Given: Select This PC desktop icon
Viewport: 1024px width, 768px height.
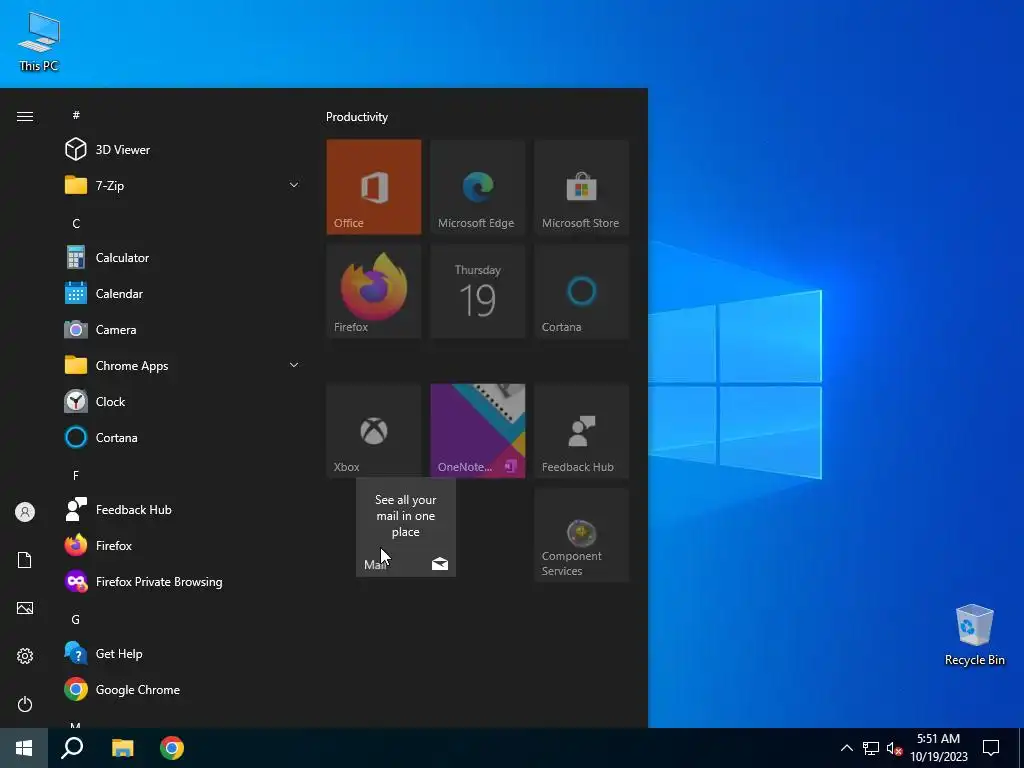Looking at the screenshot, I should click(39, 41).
